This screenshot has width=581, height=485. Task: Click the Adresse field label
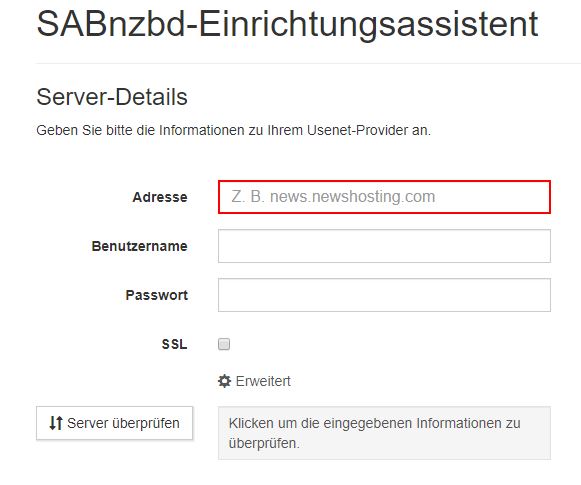click(x=160, y=197)
